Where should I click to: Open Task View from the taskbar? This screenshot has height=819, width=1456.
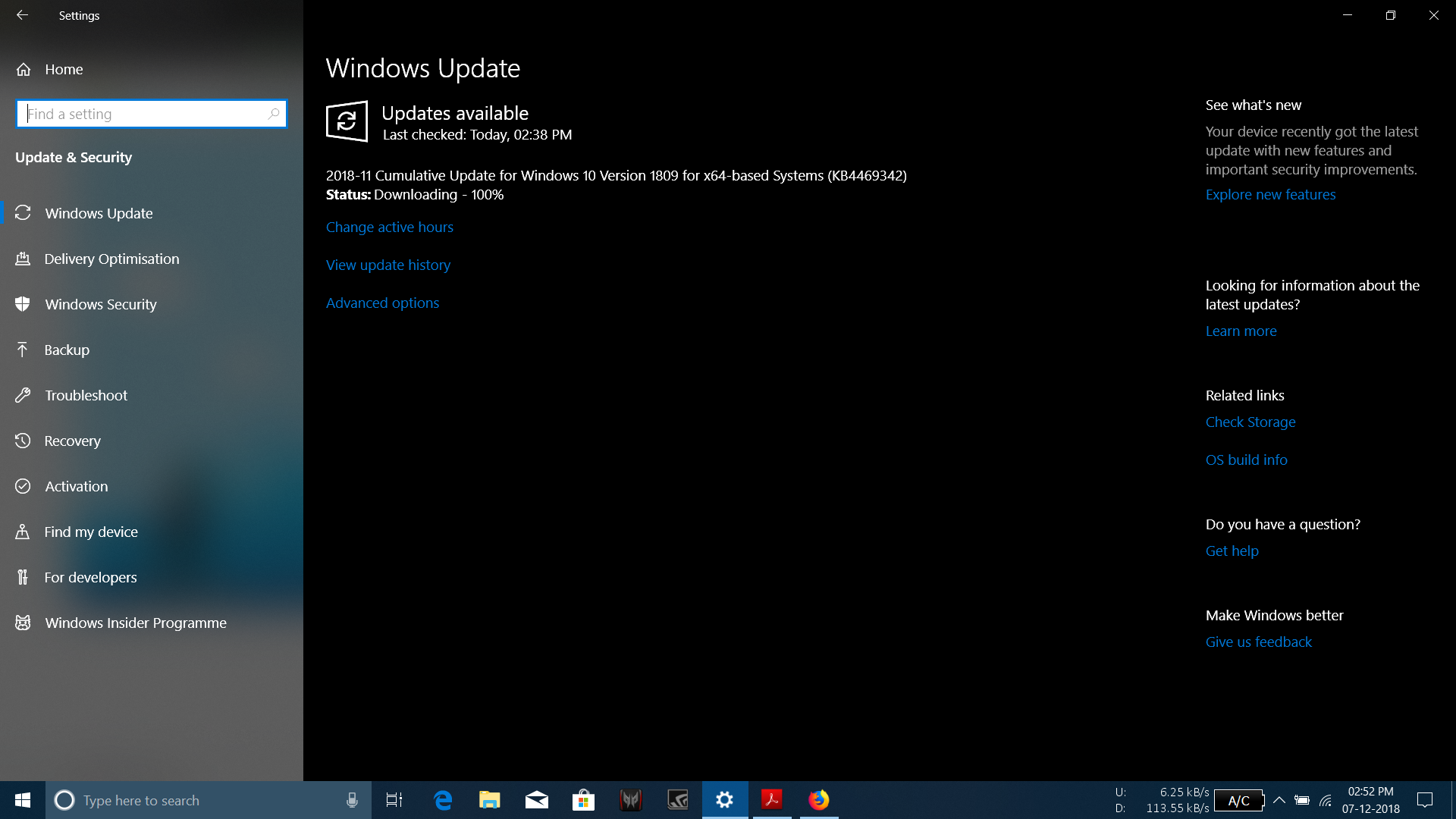pos(394,800)
